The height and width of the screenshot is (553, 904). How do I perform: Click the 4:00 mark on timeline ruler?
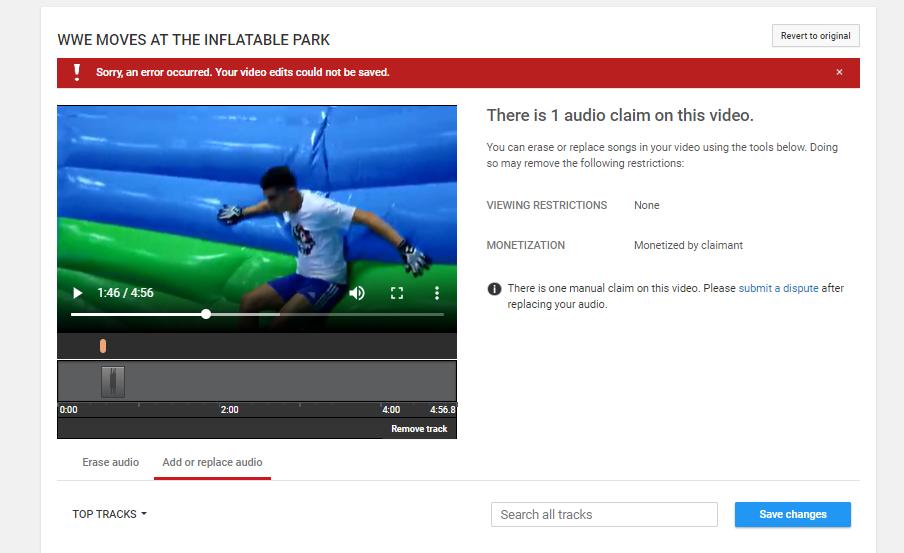click(391, 410)
